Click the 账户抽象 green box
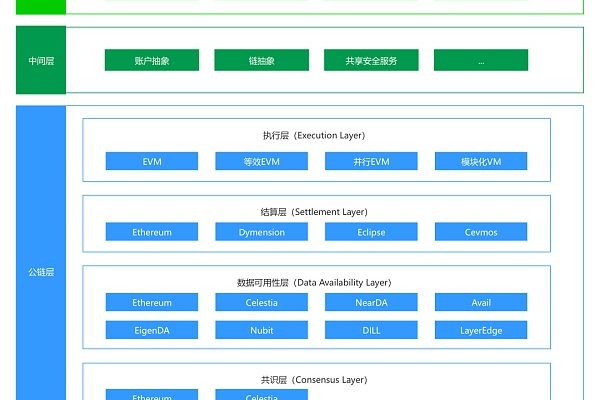This screenshot has height=400, width=600. (152, 60)
